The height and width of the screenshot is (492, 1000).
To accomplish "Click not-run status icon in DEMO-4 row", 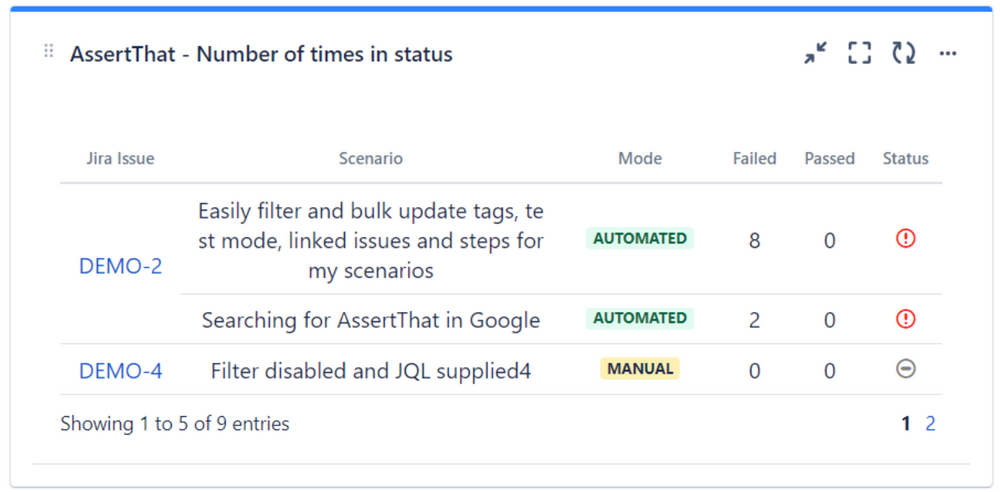I will point(905,369).
